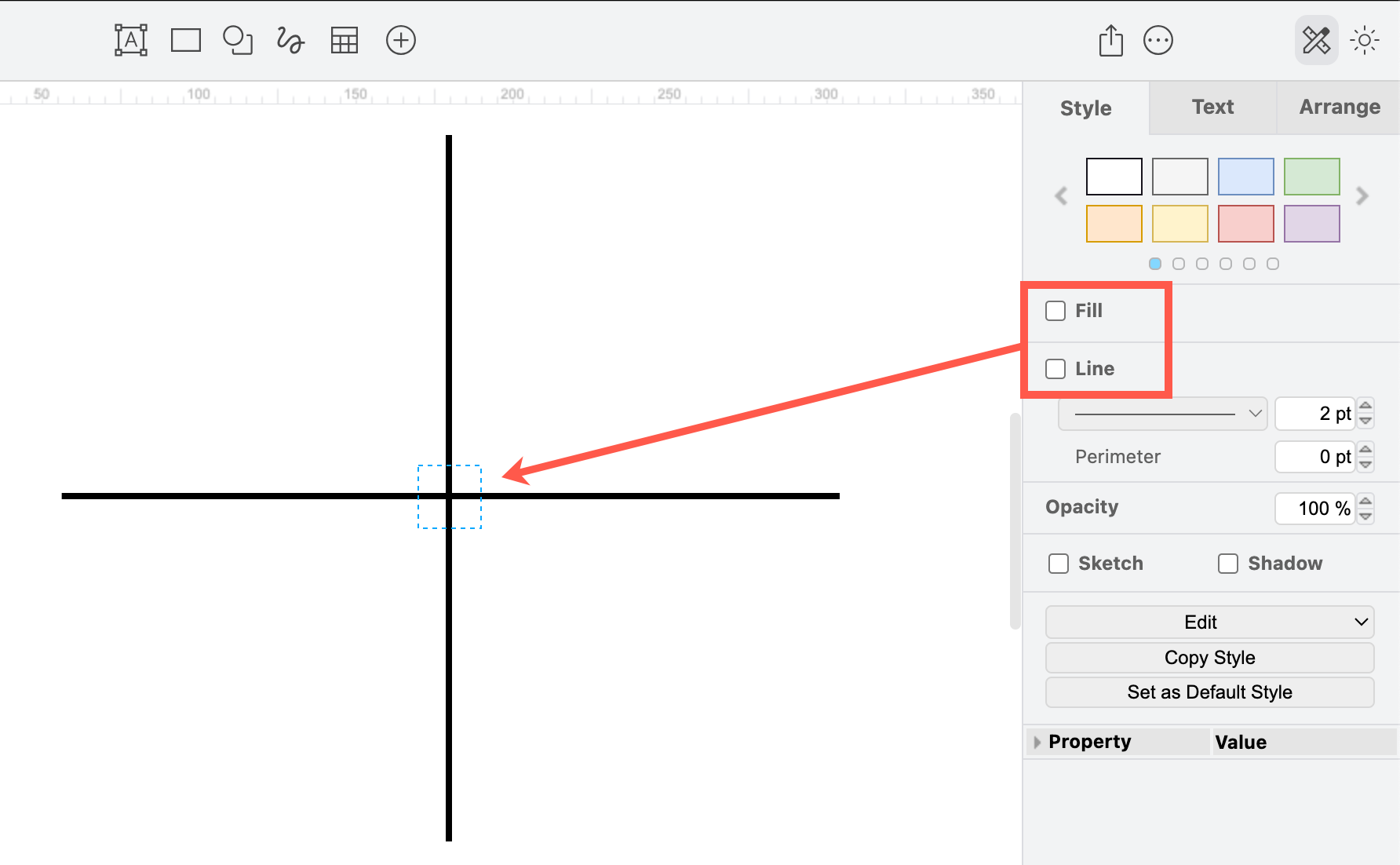Enable the Fill checkbox

click(1055, 311)
